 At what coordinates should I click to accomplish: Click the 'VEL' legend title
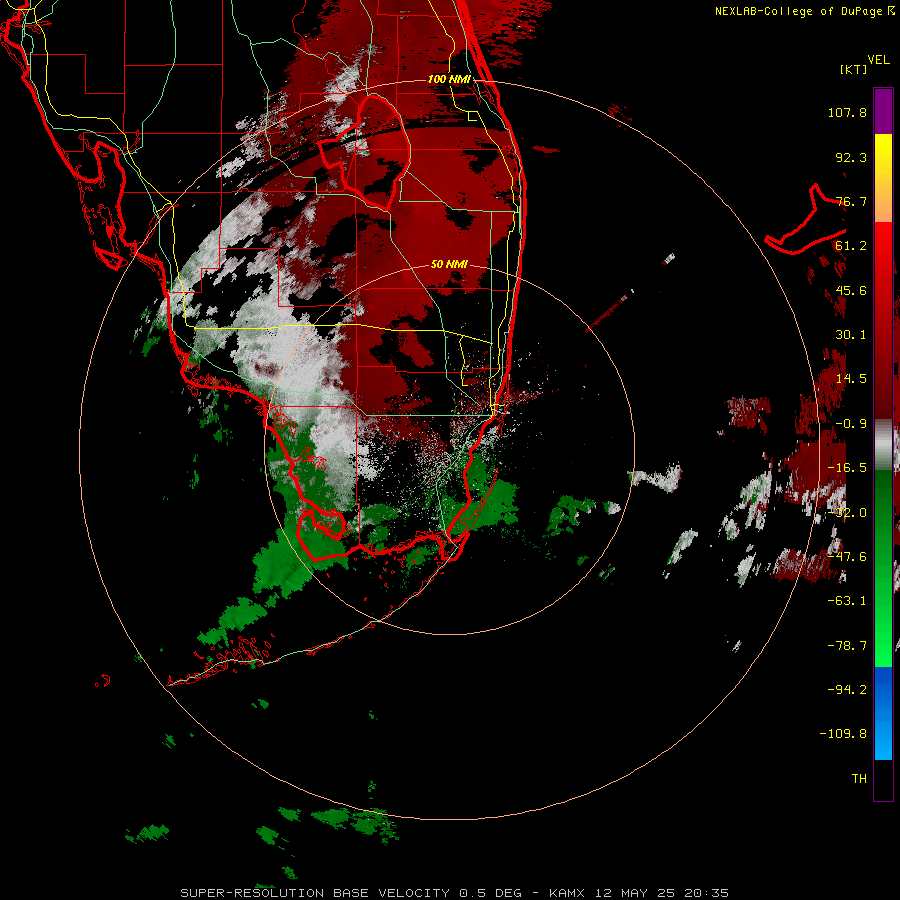click(878, 60)
